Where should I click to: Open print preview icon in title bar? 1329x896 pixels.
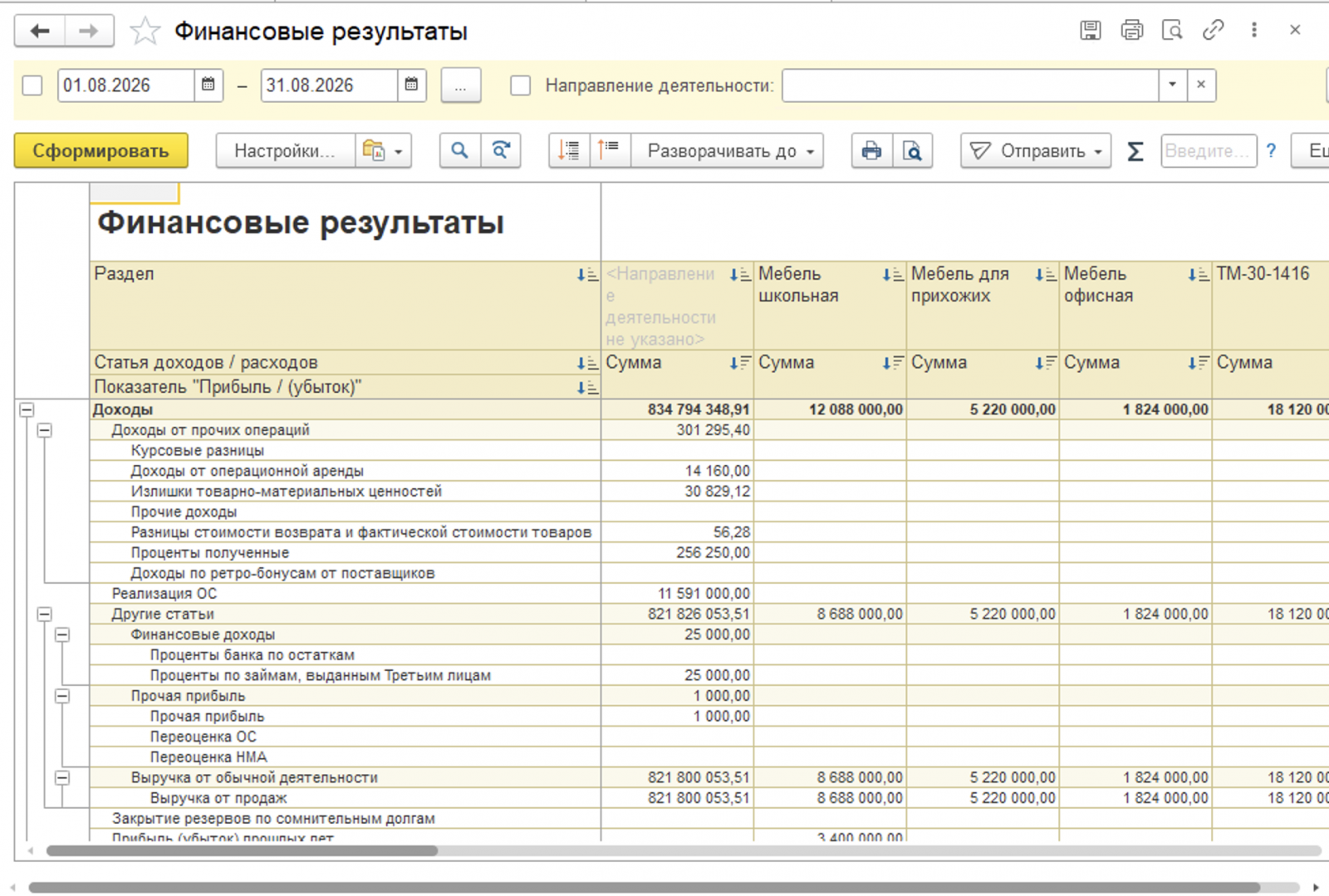1172,31
